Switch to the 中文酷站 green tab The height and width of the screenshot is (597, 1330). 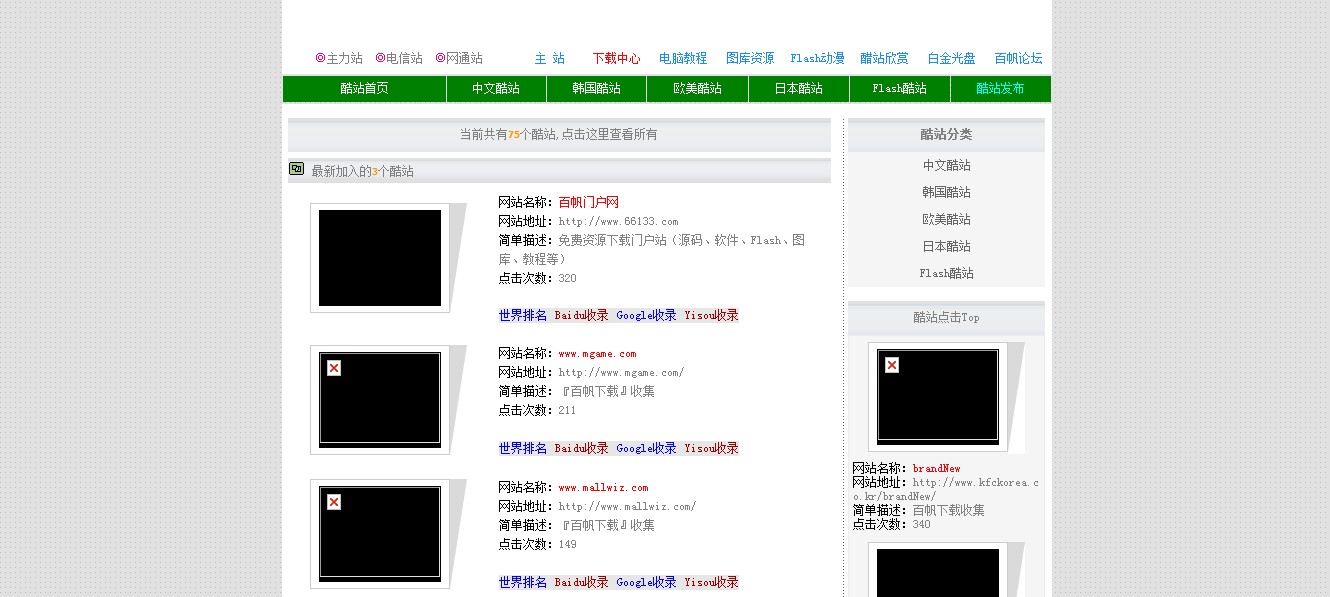click(x=496, y=89)
